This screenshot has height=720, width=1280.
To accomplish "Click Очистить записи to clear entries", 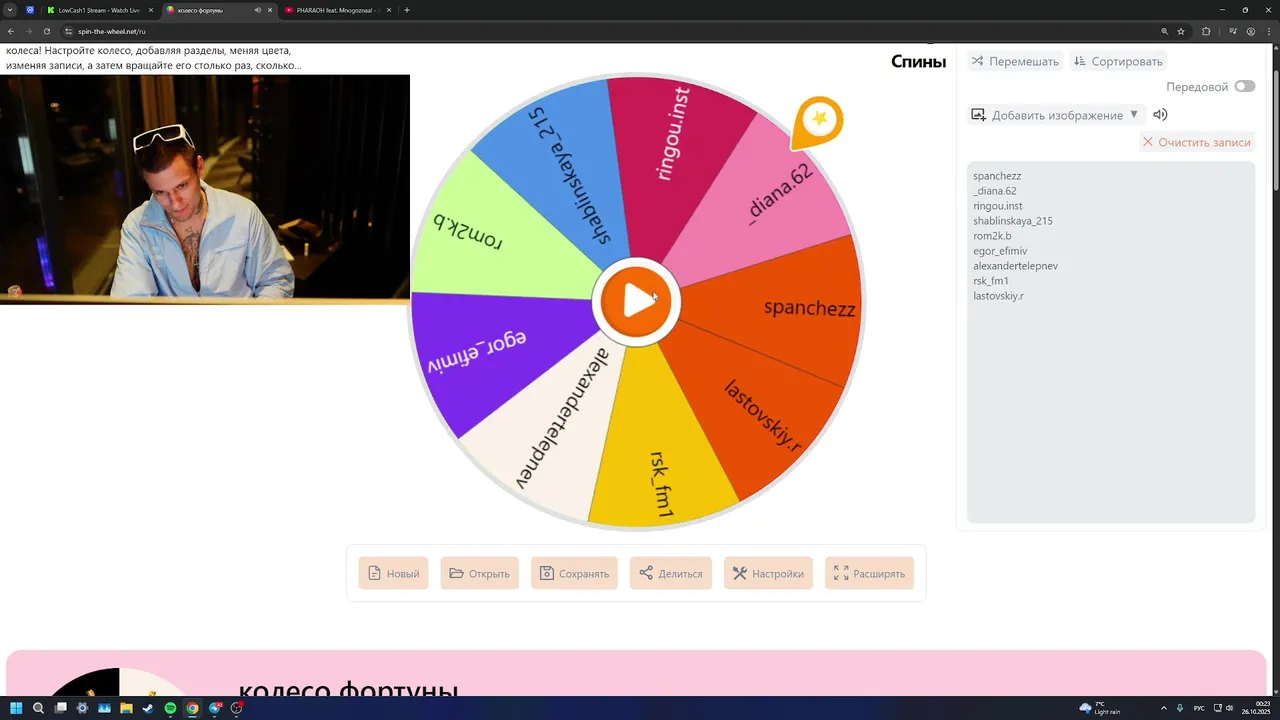I will (1197, 142).
